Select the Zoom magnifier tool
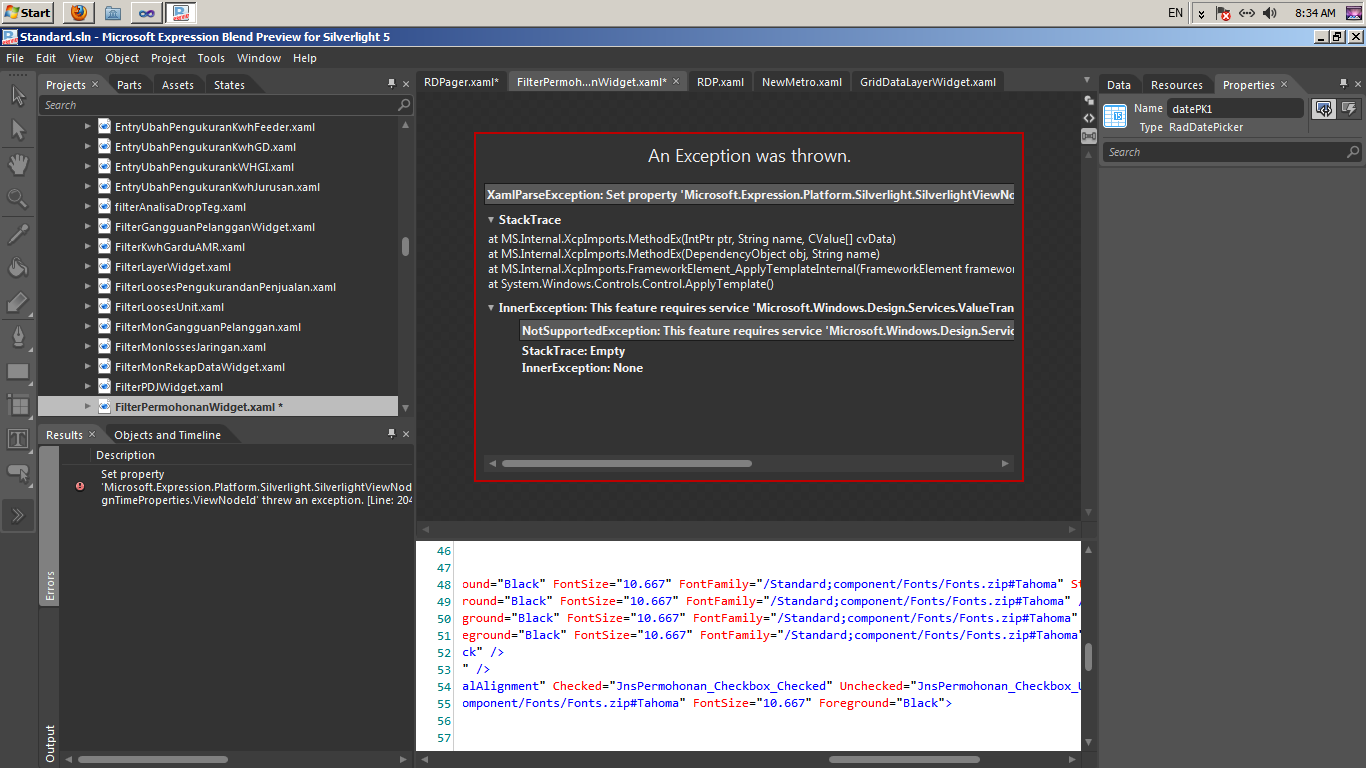This screenshot has height=768, width=1366. [x=18, y=198]
